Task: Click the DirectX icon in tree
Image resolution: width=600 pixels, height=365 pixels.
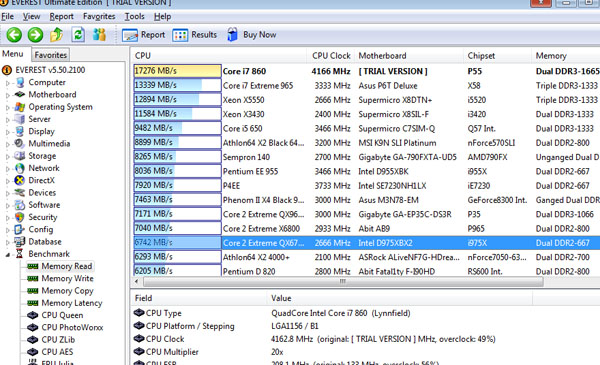Action: (x=20, y=180)
